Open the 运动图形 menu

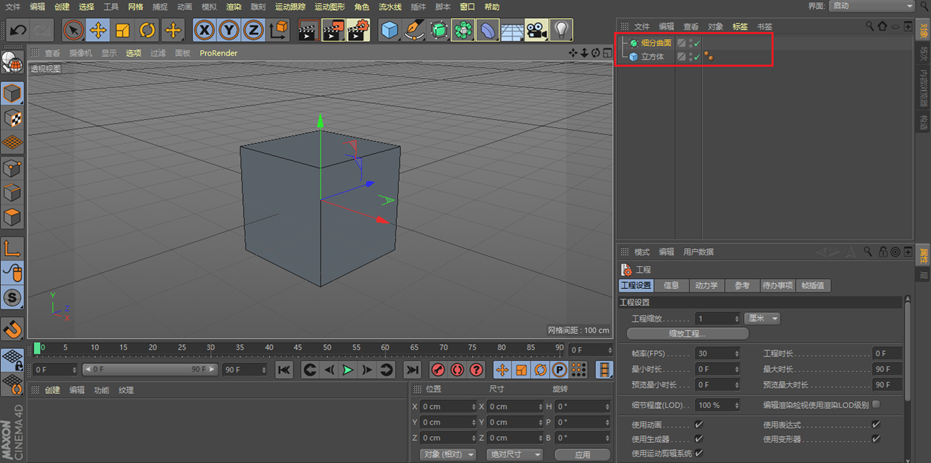[x=330, y=7]
